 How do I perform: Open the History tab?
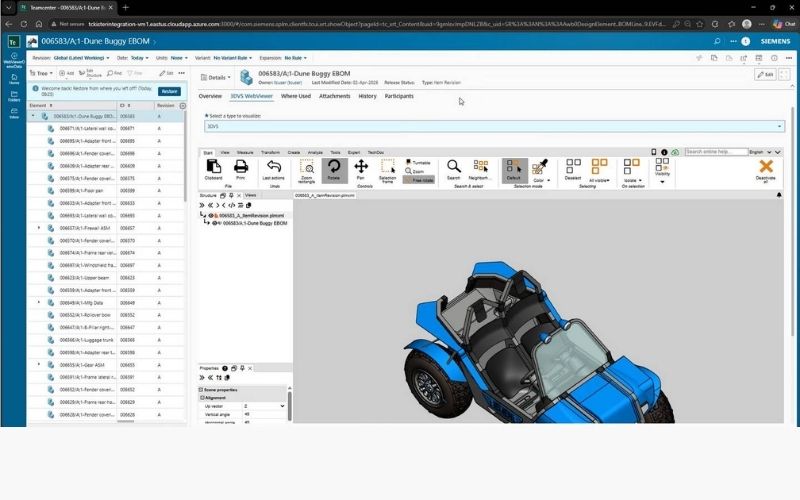click(x=367, y=96)
